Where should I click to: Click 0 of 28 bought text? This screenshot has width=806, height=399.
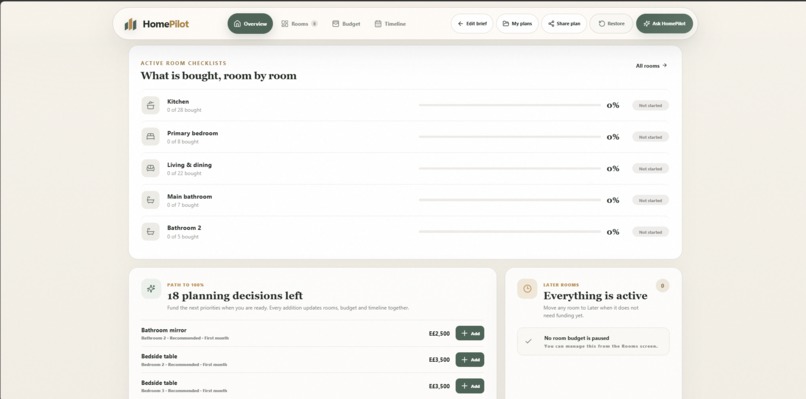[184, 110]
